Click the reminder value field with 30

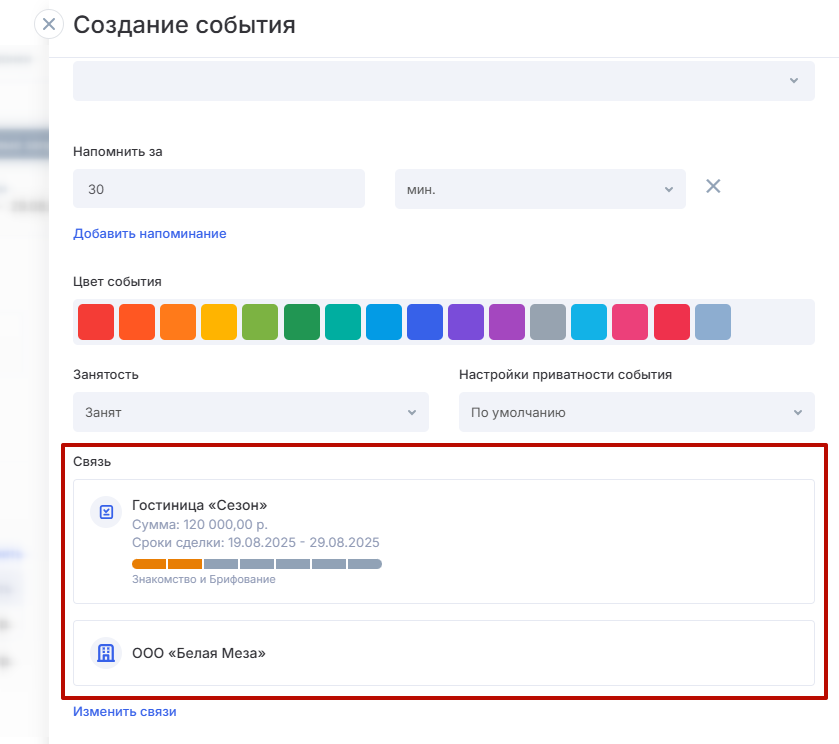click(x=218, y=189)
